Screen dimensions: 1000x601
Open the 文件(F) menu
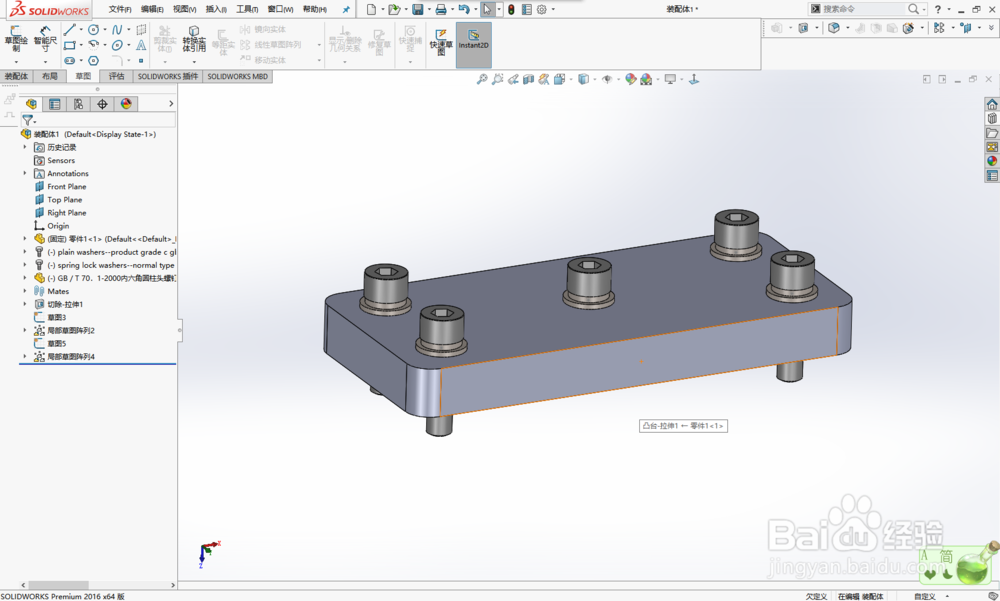tap(120, 10)
